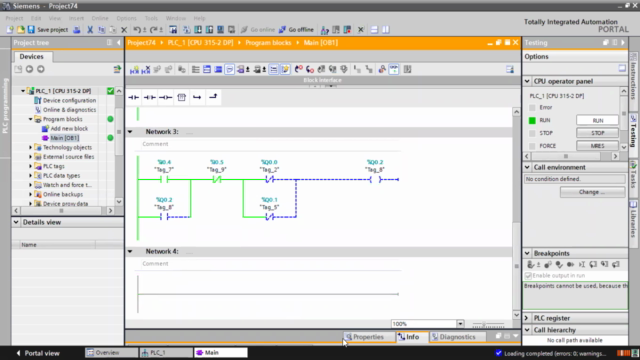Insert a normally closed contact
The width and height of the screenshot is (640, 360).
[x=149, y=97]
